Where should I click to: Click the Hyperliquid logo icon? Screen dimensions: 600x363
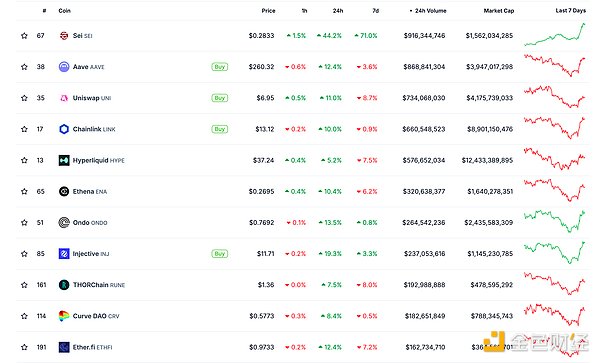64,160
